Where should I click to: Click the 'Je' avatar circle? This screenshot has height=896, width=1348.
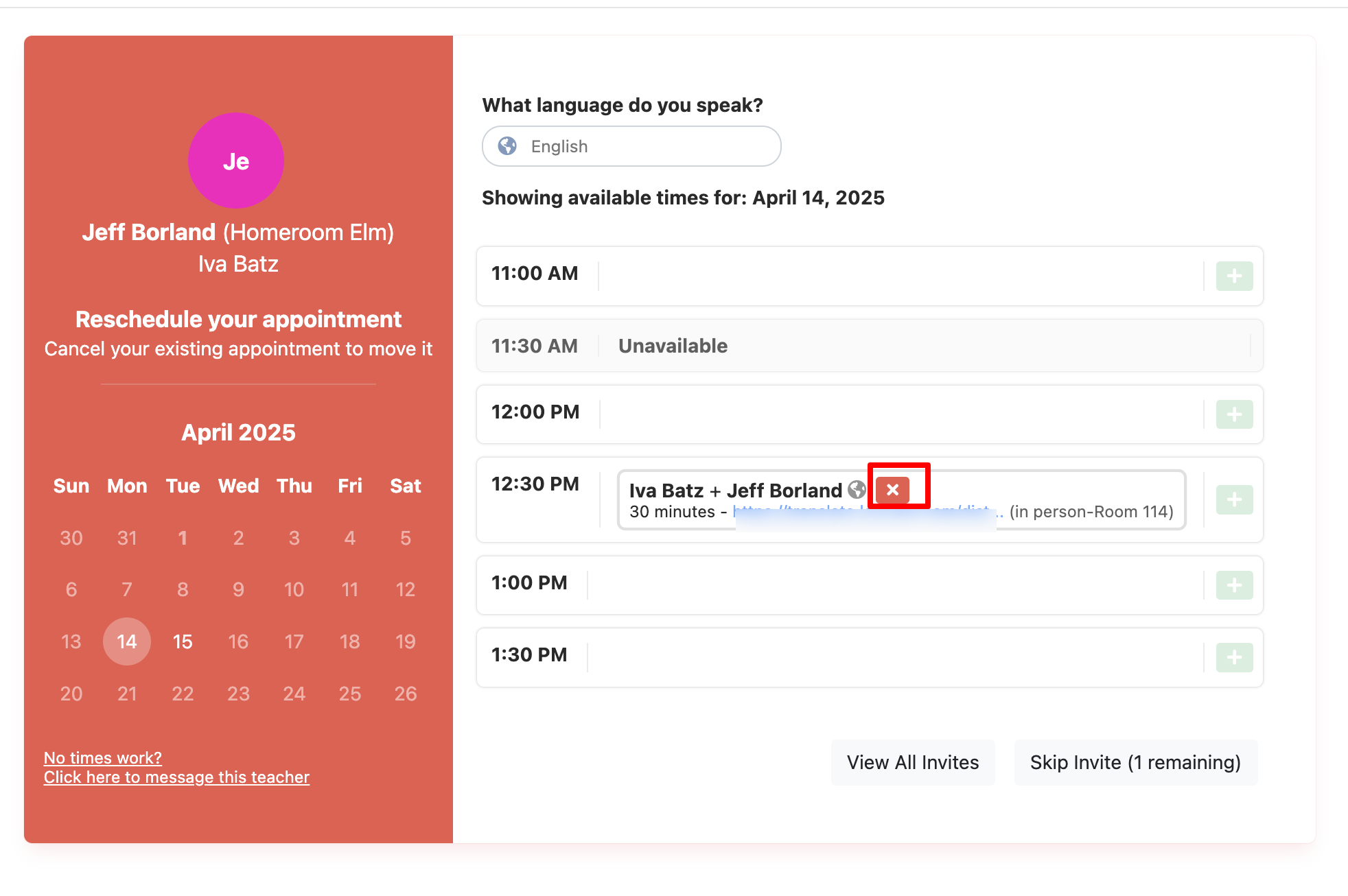tap(236, 160)
